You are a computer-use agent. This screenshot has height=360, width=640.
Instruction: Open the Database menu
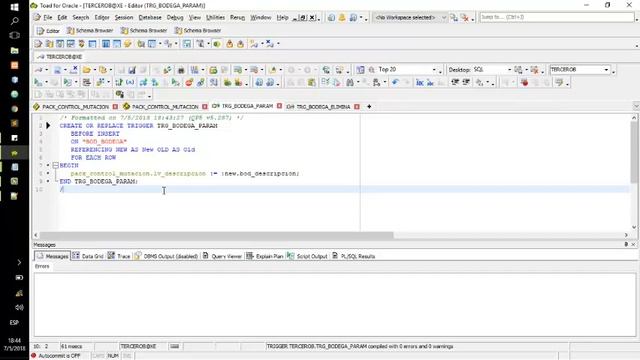click(150, 18)
